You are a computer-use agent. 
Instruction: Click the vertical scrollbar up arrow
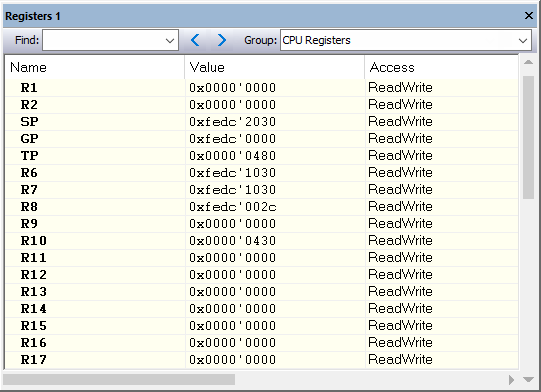528,62
